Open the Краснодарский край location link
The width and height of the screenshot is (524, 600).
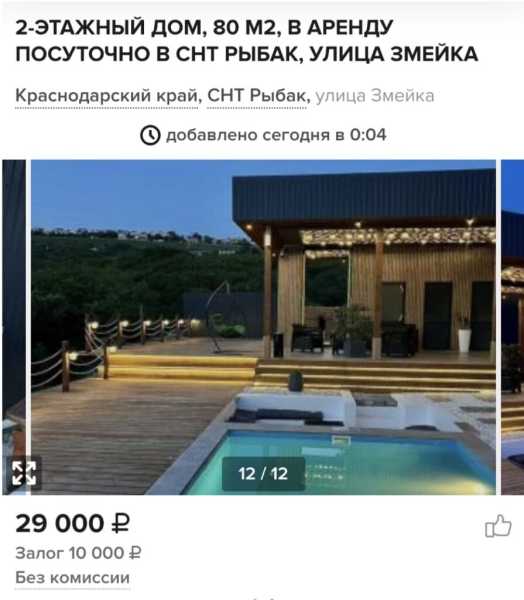pos(106,96)
